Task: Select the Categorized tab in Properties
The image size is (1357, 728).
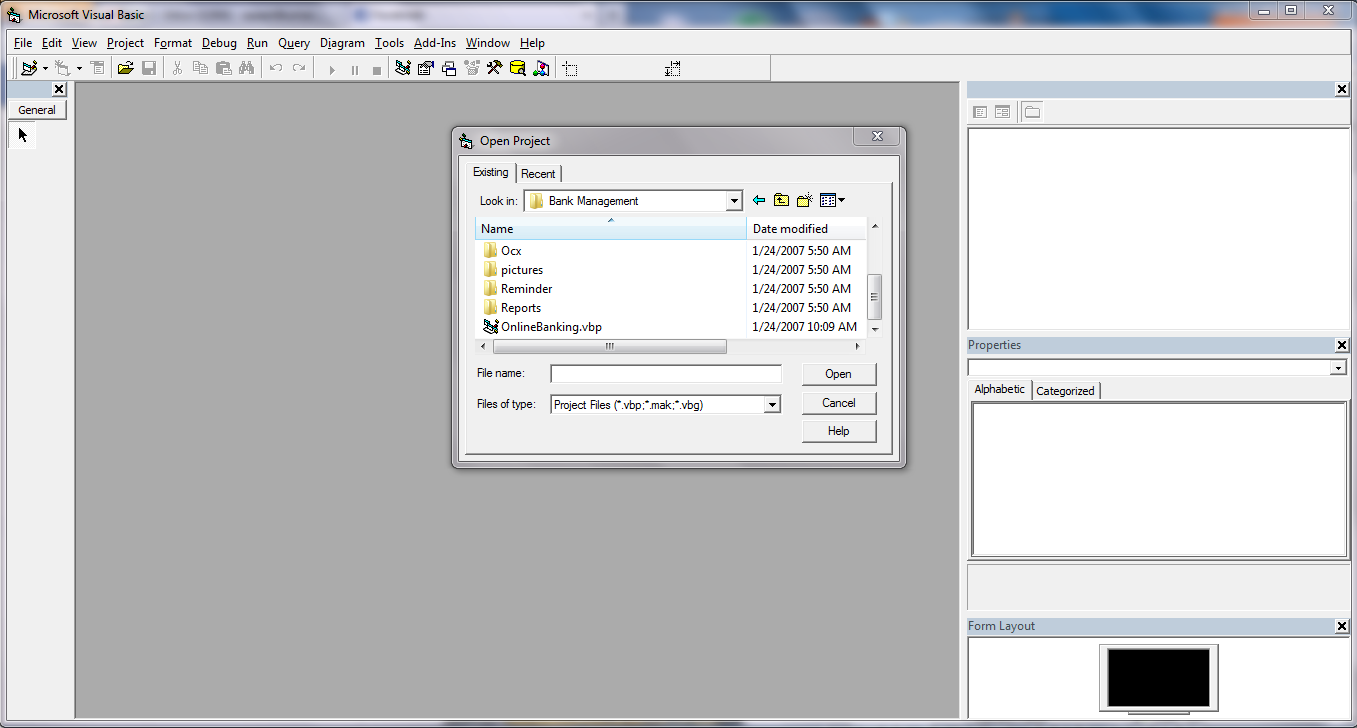Action: click(x=1065, y=391)
